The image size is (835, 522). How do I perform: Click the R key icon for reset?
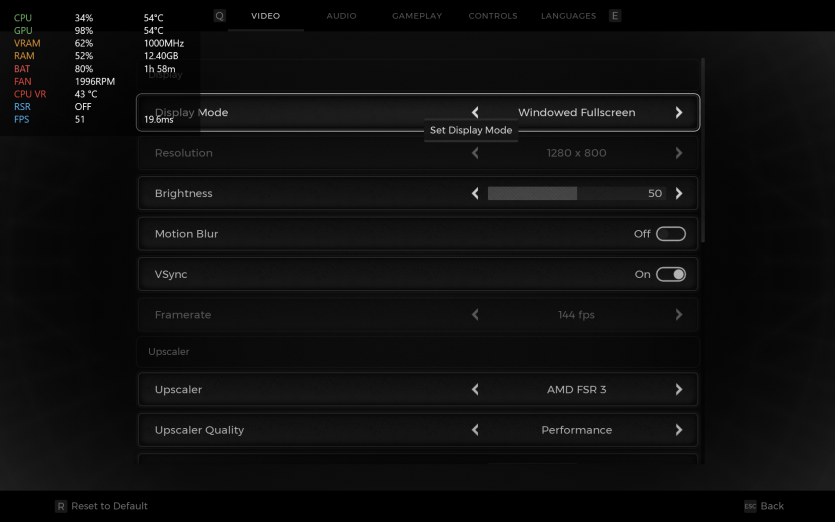[61, 506]
